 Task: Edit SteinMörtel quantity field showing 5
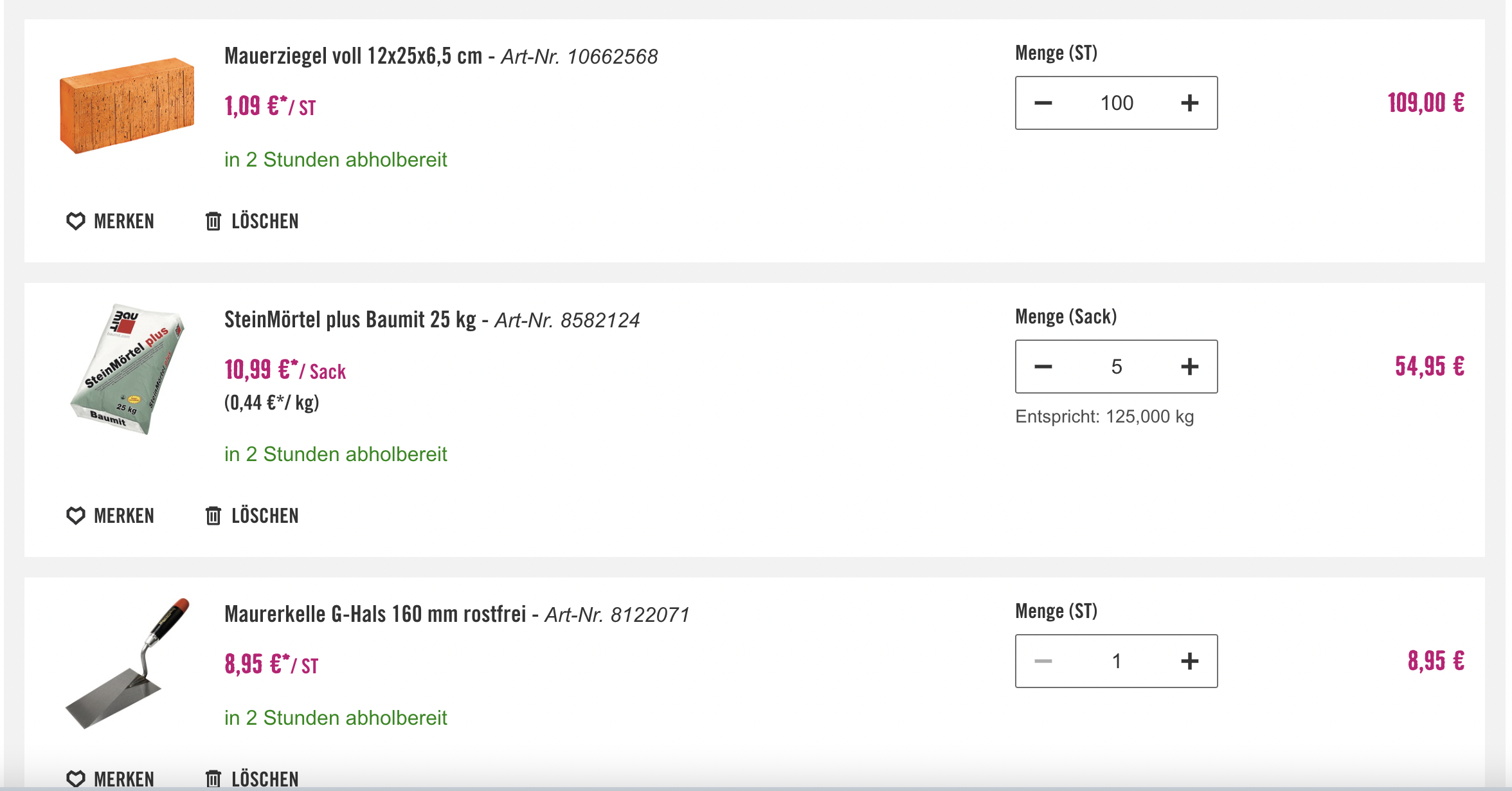tap(1117, 367)
